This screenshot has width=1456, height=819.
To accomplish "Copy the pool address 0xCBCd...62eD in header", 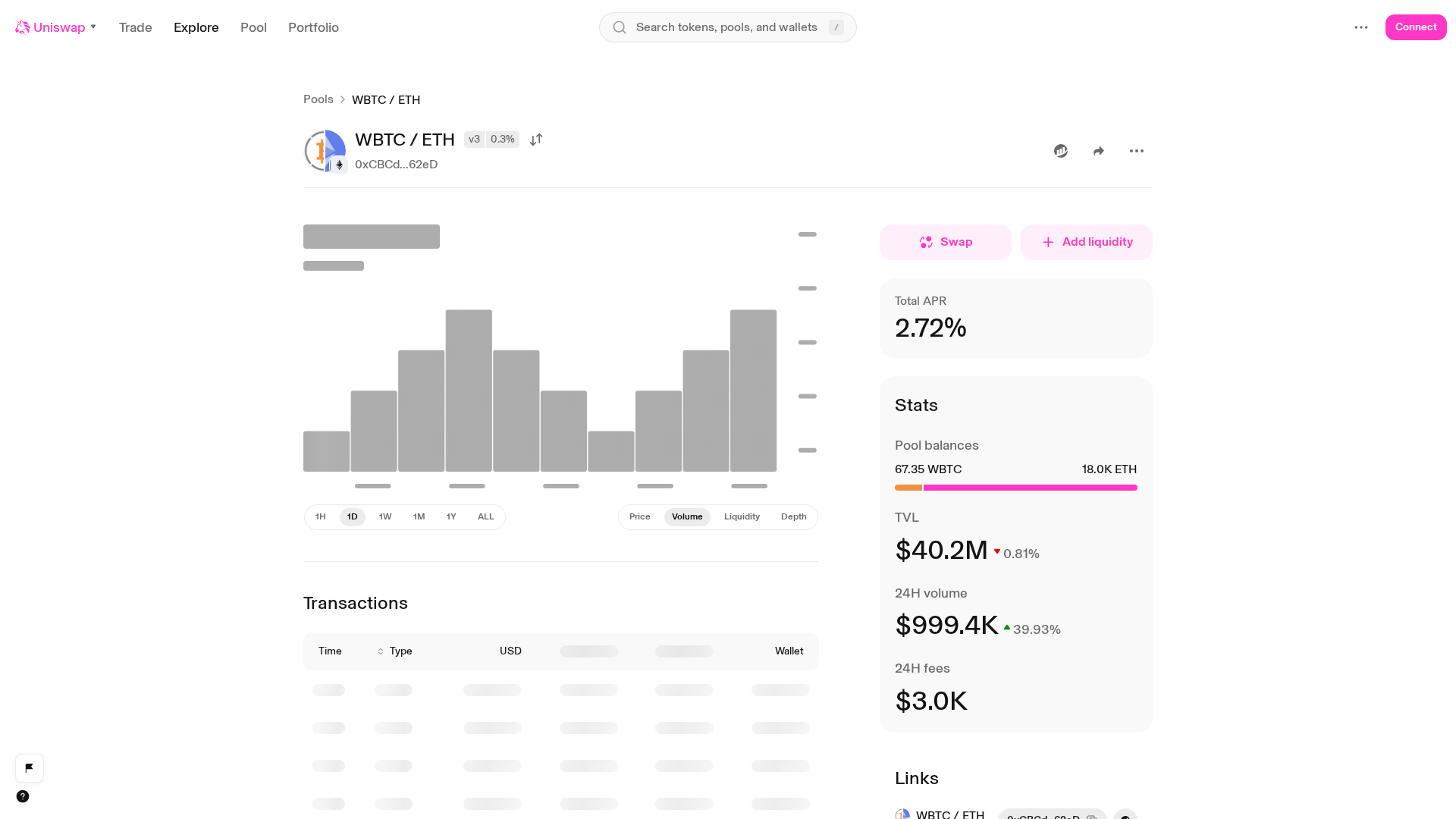I will (396, 165).
